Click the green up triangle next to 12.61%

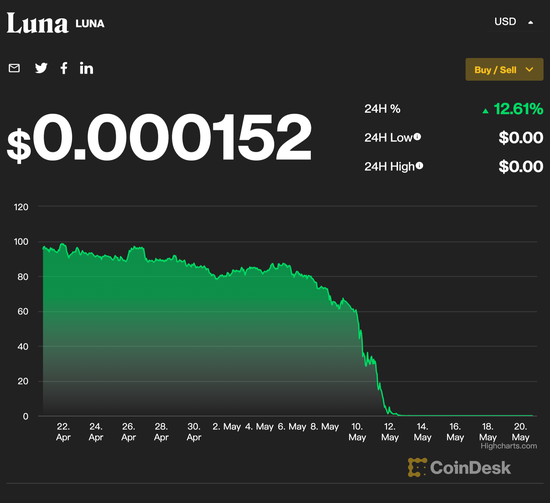(x=485, y=111)
